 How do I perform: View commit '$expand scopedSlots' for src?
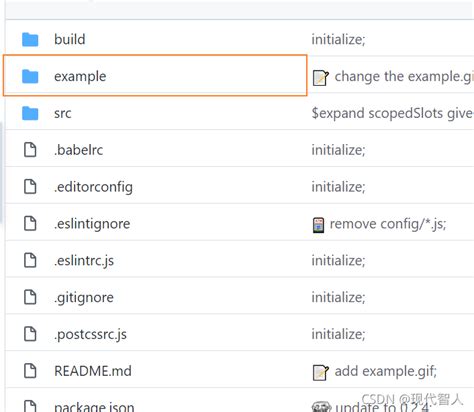coord(392,114)
